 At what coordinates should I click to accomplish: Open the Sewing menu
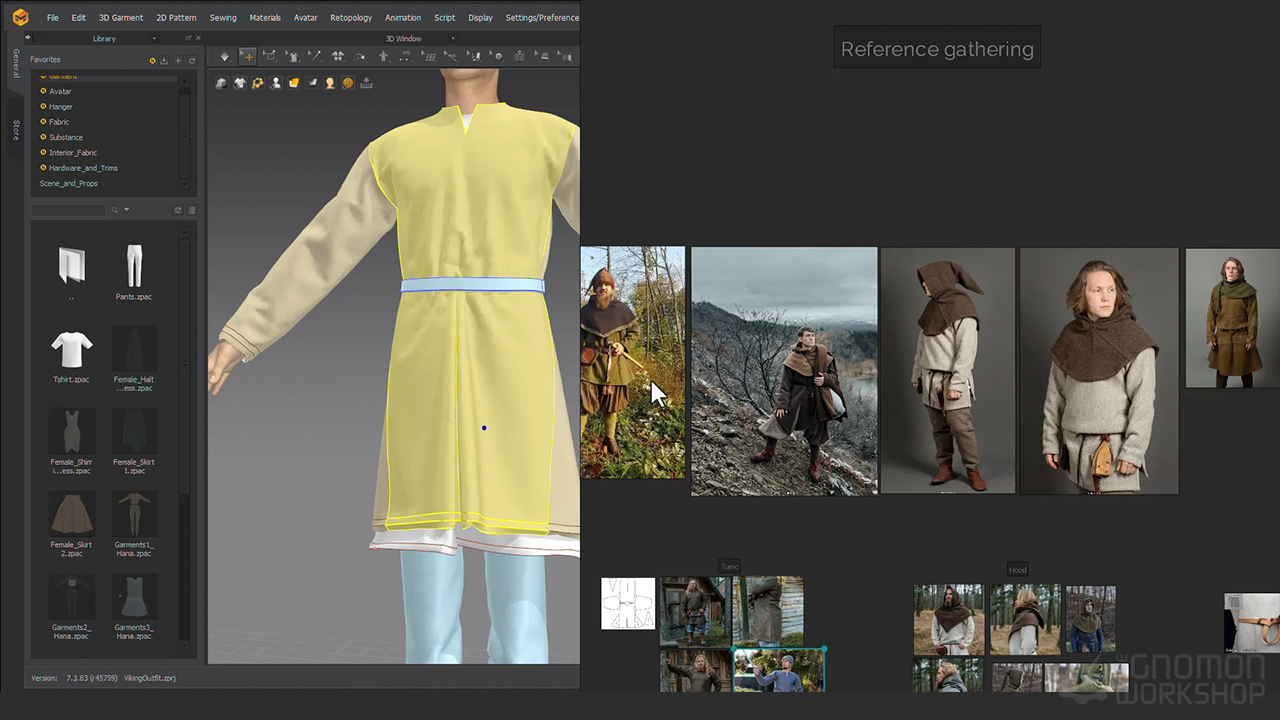[x=222, y=18]
